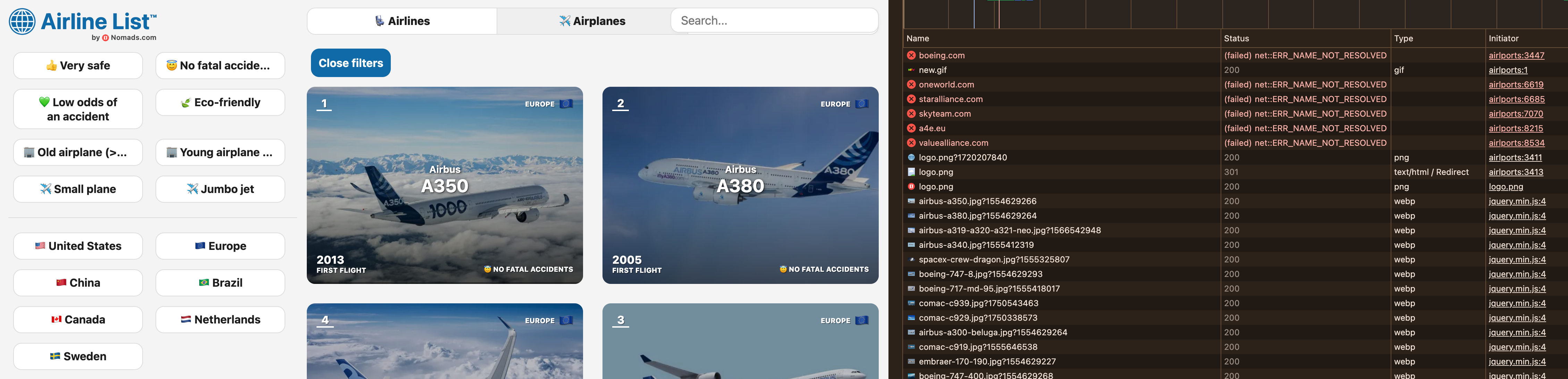Click the error icon beside a4e.eu

(911, 128)
